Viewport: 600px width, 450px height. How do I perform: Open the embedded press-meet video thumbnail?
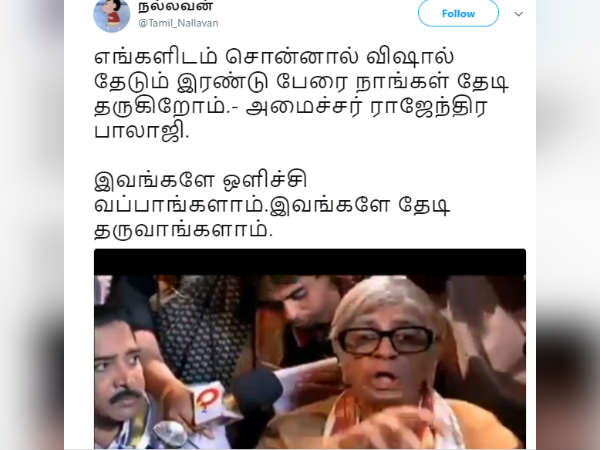coord(310,349)
